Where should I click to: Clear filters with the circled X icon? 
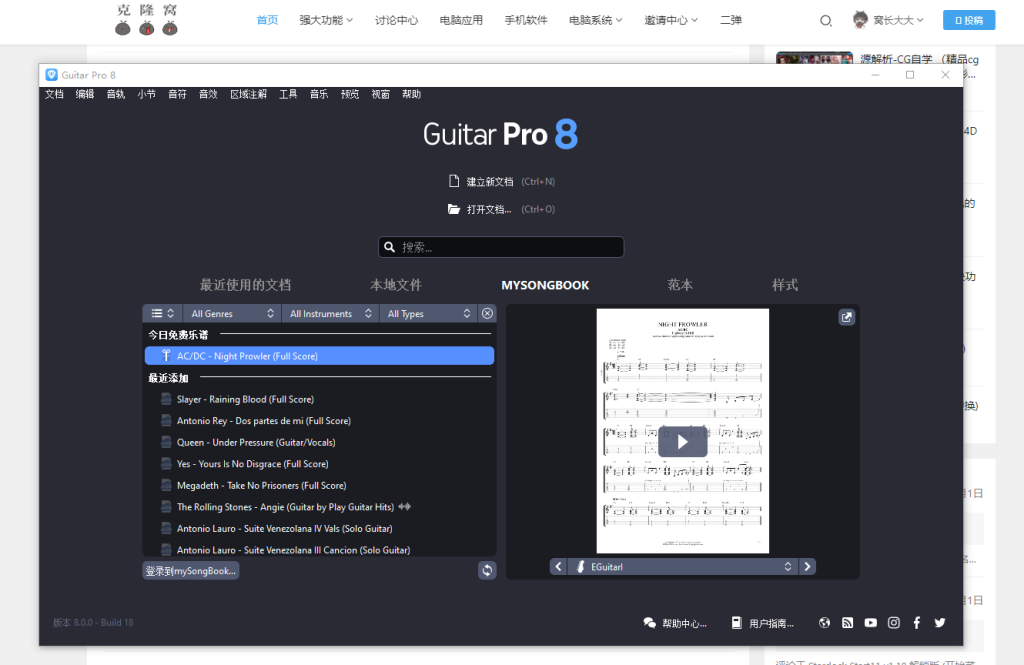coord(487,314)
